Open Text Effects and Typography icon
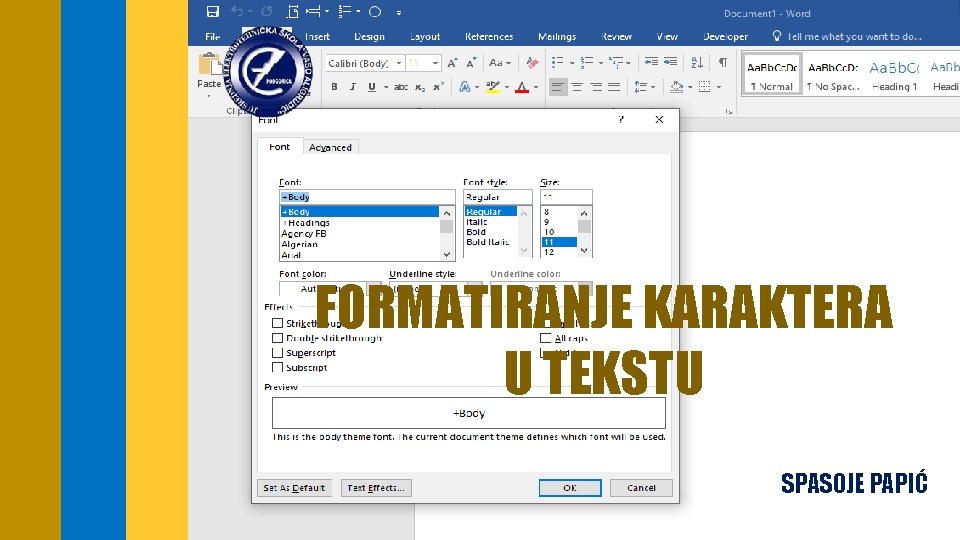 (x=465, y=87)
